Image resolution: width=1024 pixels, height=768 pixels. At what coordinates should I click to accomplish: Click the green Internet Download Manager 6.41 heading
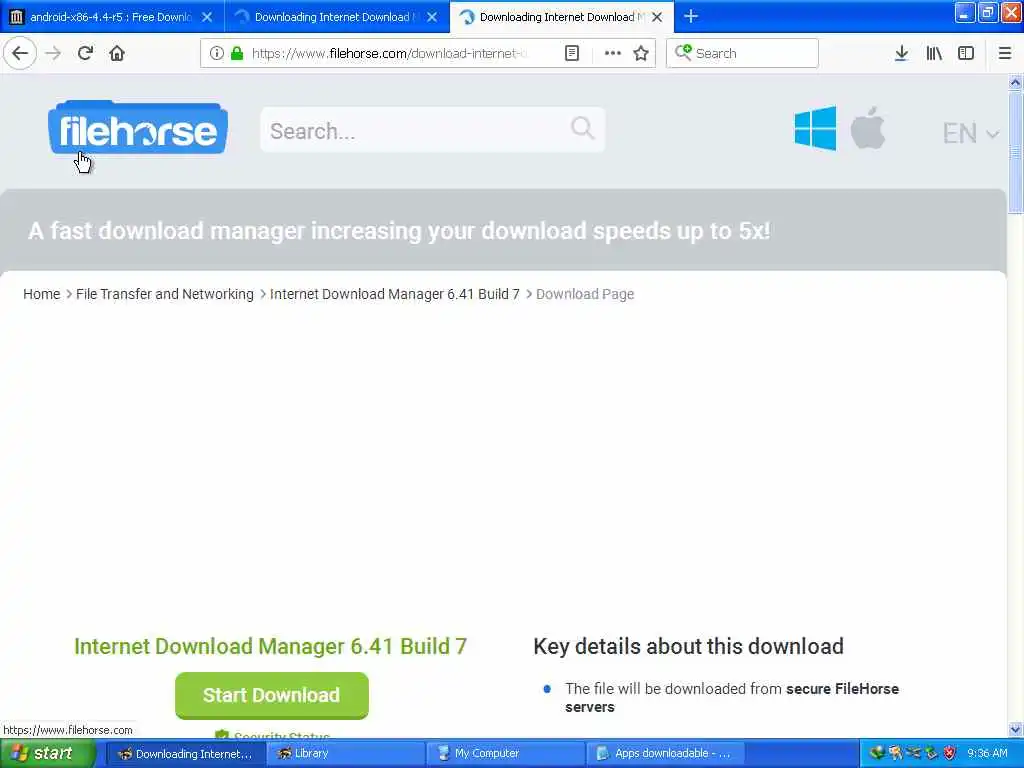point(270,646)
